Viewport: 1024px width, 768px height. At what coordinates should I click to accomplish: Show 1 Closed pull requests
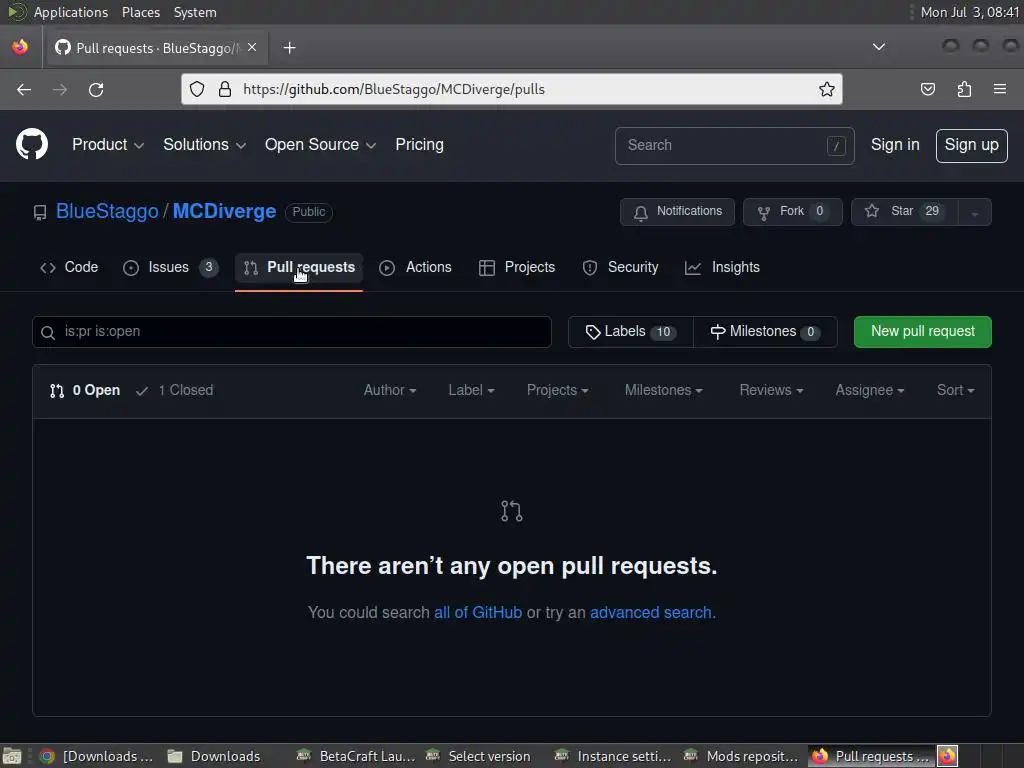[174, 391]
